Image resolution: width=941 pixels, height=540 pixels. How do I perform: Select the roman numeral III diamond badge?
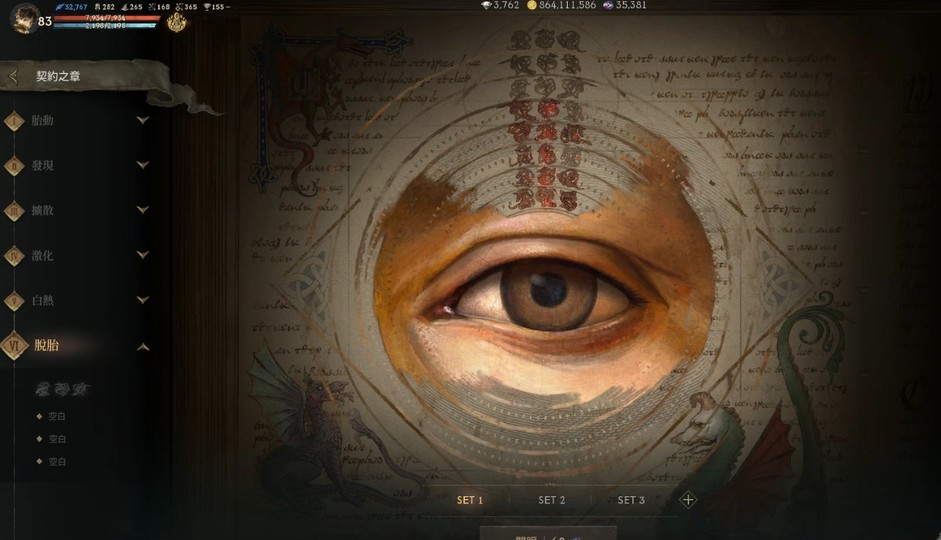14,211
